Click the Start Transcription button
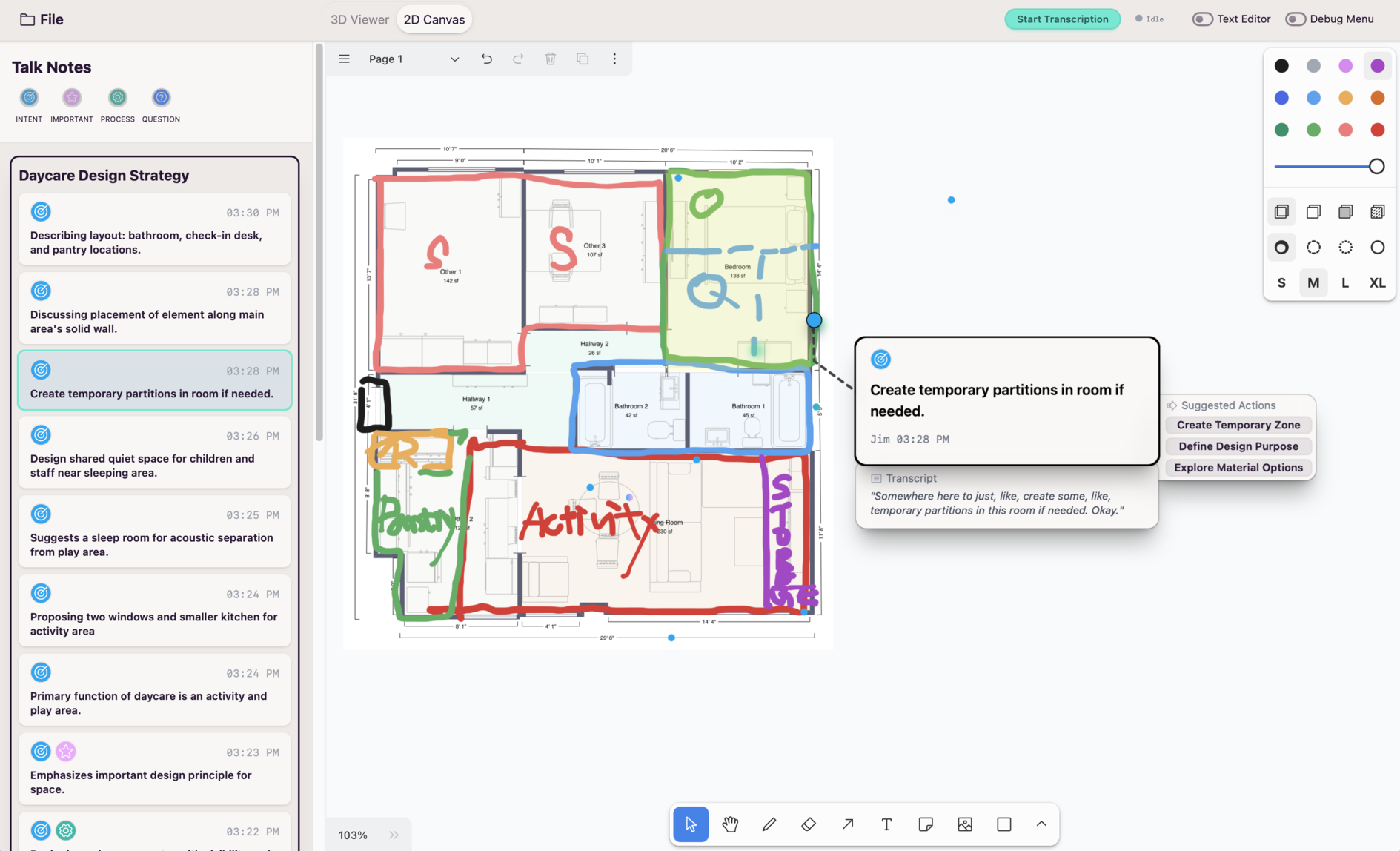The image size is (1400, 851). (x=1062, y=19)
